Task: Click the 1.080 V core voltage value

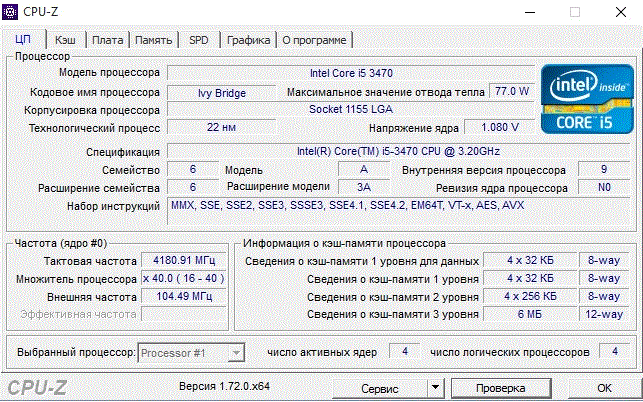Action: pos(500,127)
